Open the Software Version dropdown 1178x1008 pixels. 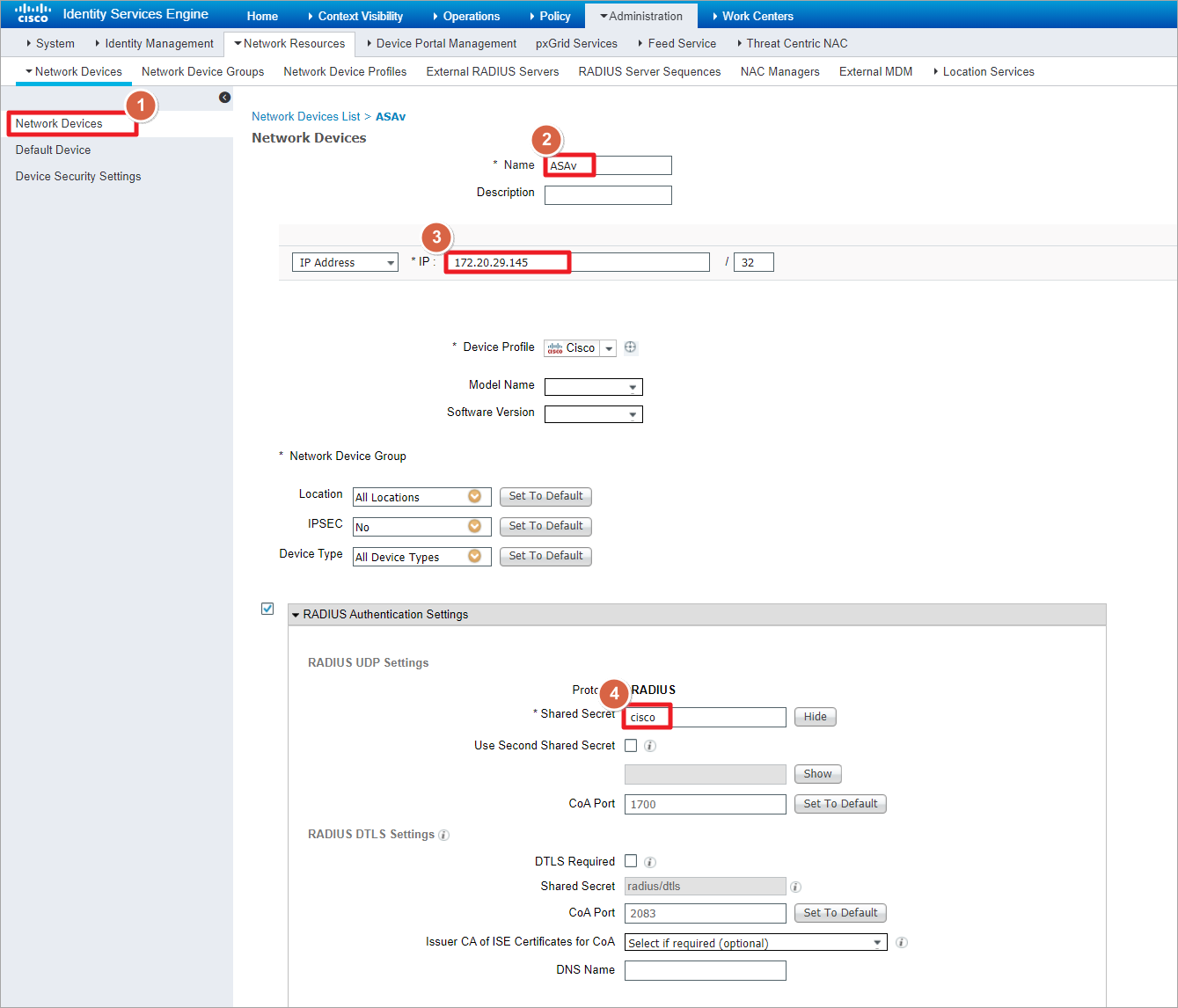pyautogui.click(x=594, y=414)
